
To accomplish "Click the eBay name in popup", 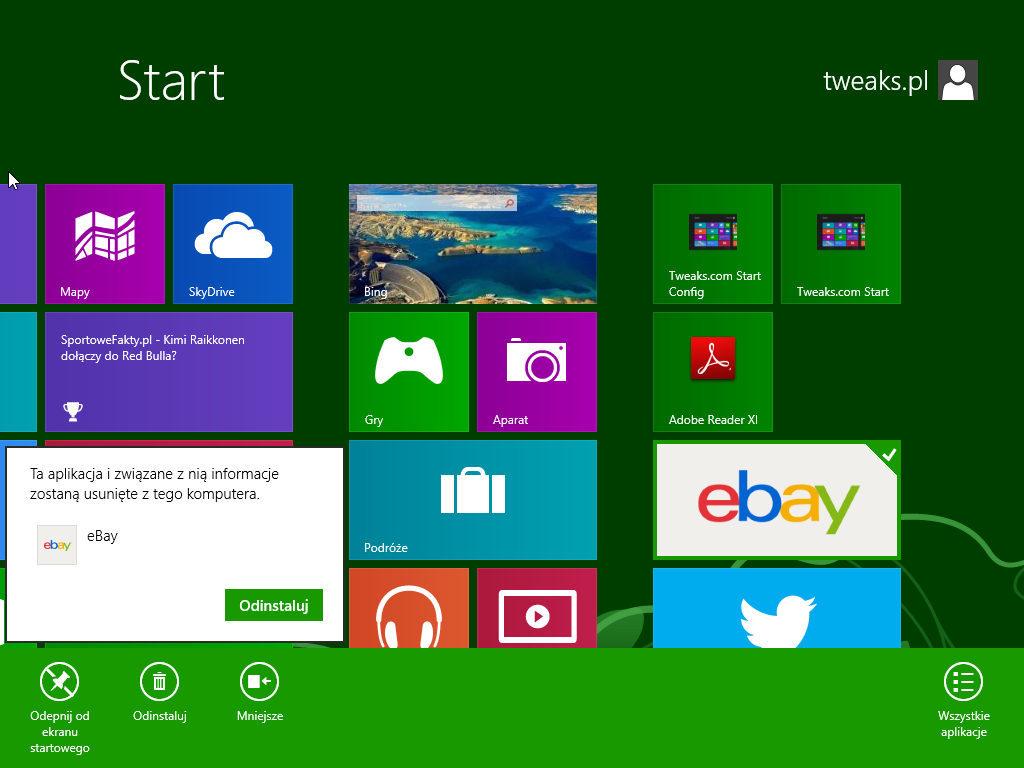I will (103, 536).
